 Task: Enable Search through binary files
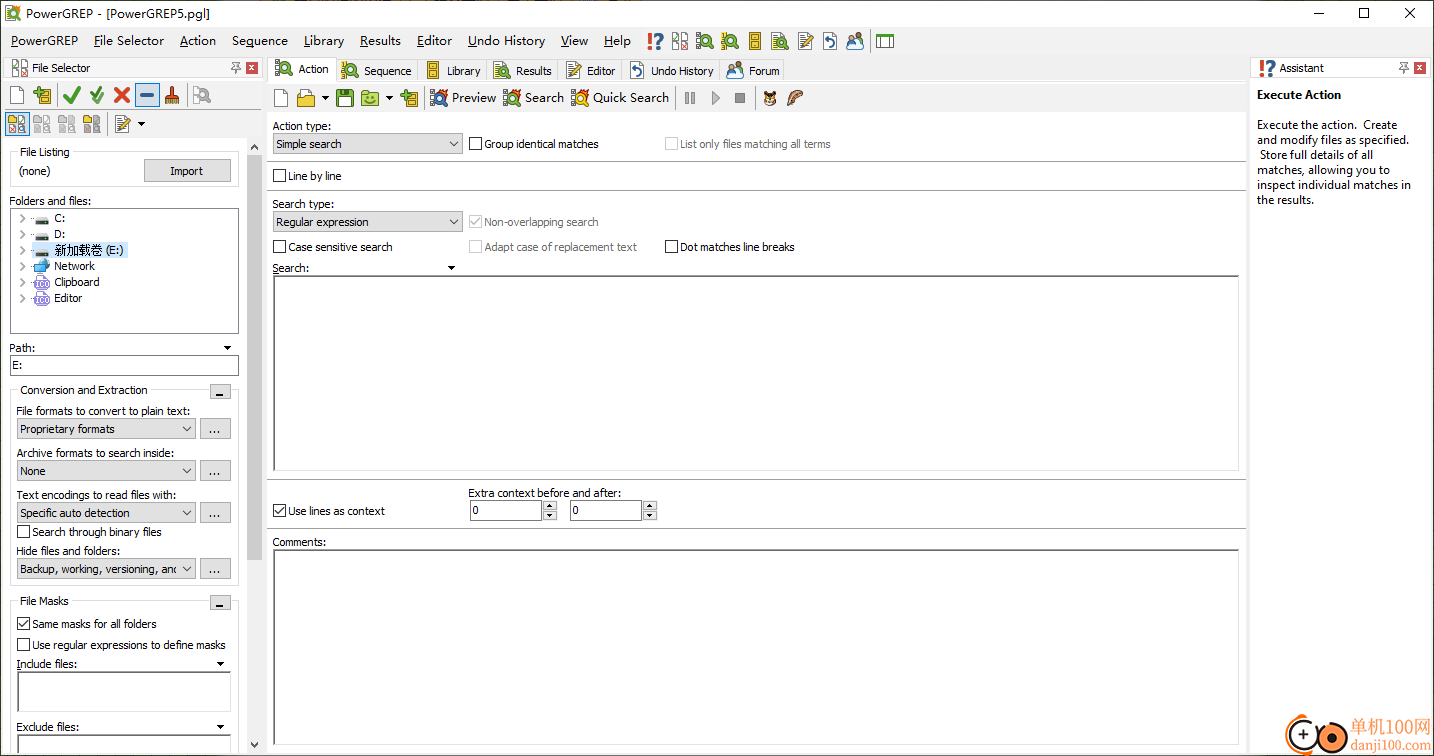90,532
